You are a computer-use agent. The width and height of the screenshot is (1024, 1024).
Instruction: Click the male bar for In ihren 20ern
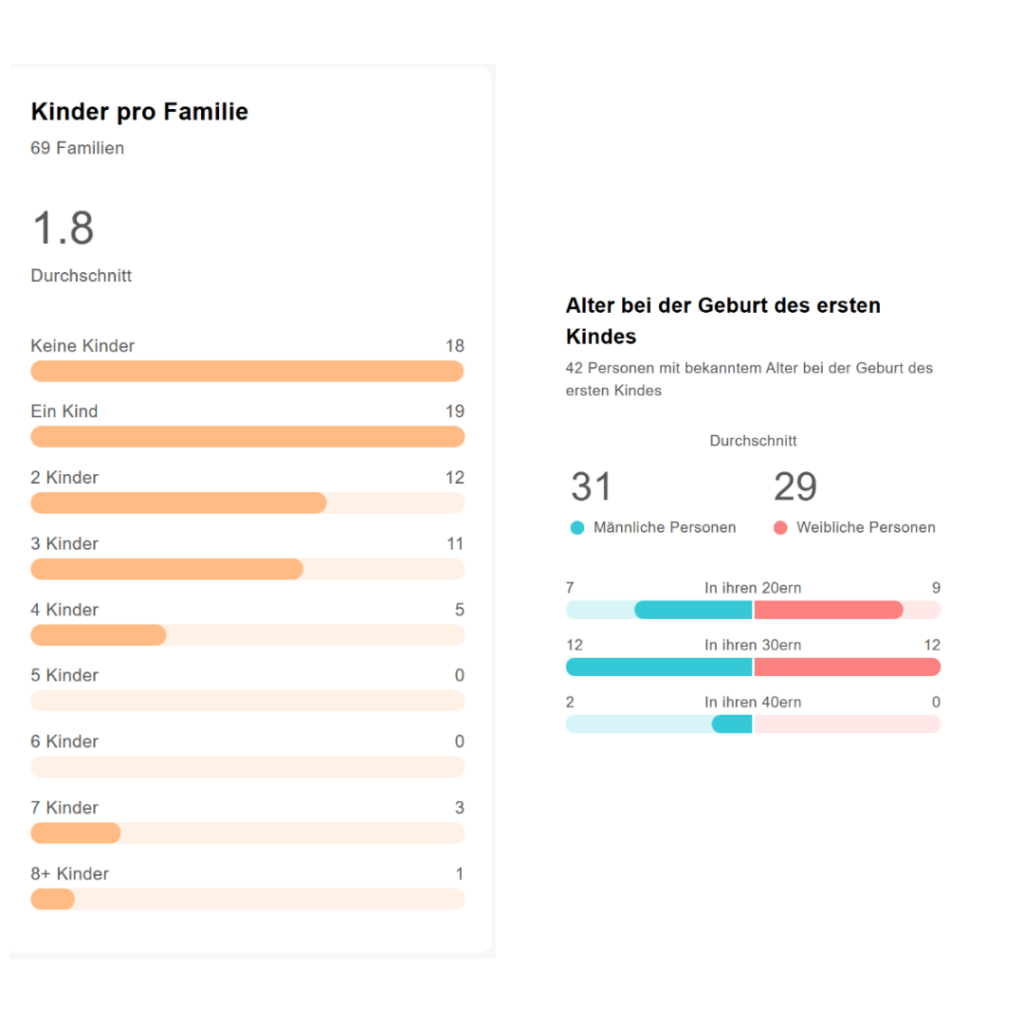click(x=693, y=610)
